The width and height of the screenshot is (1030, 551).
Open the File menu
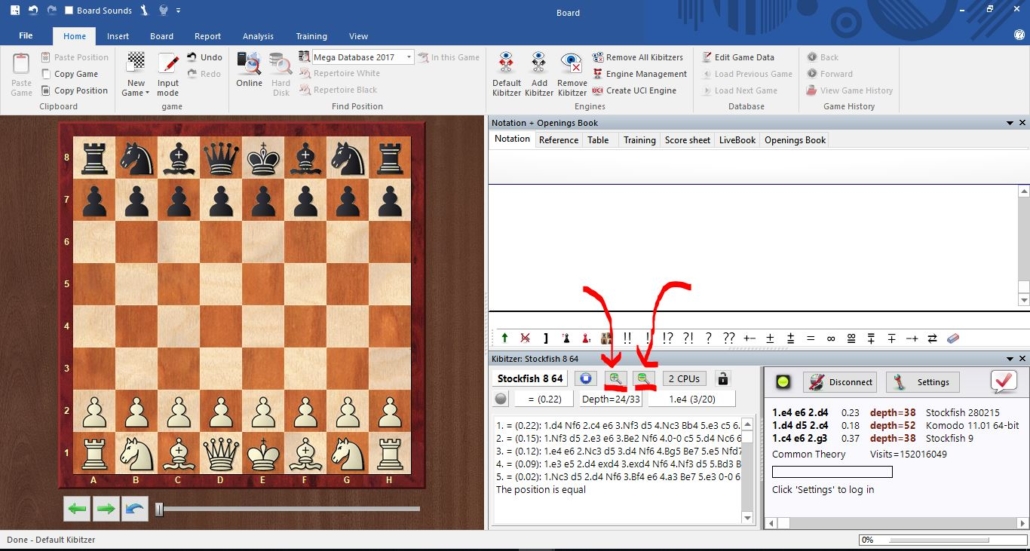(x=26, y=36)
